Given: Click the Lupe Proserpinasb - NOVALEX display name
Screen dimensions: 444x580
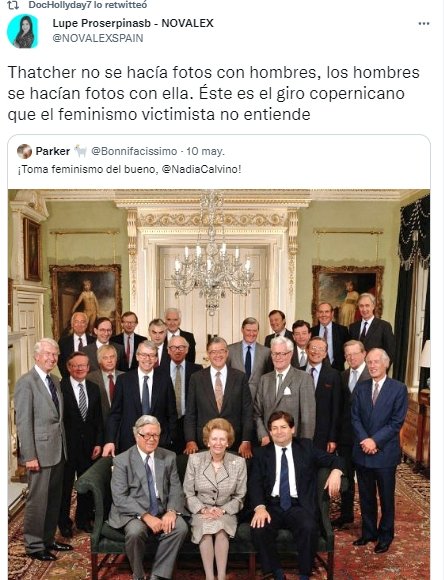Looking at the screenshot, I should [133, 23].
